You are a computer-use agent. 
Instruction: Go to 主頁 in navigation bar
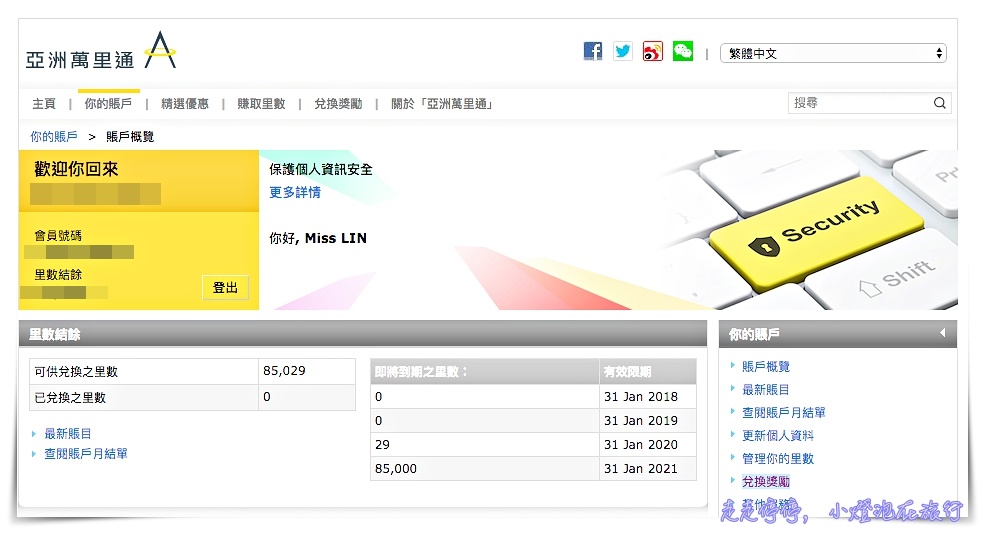click(44, 104)
